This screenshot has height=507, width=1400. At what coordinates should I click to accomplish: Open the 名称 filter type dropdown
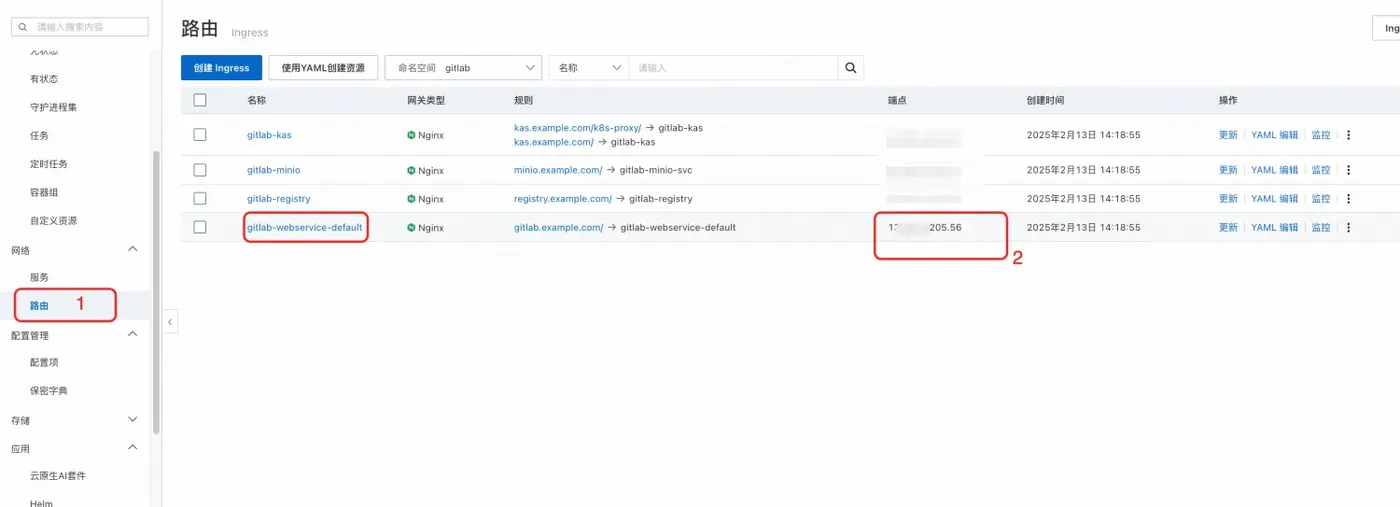click(x=588, y=68)
